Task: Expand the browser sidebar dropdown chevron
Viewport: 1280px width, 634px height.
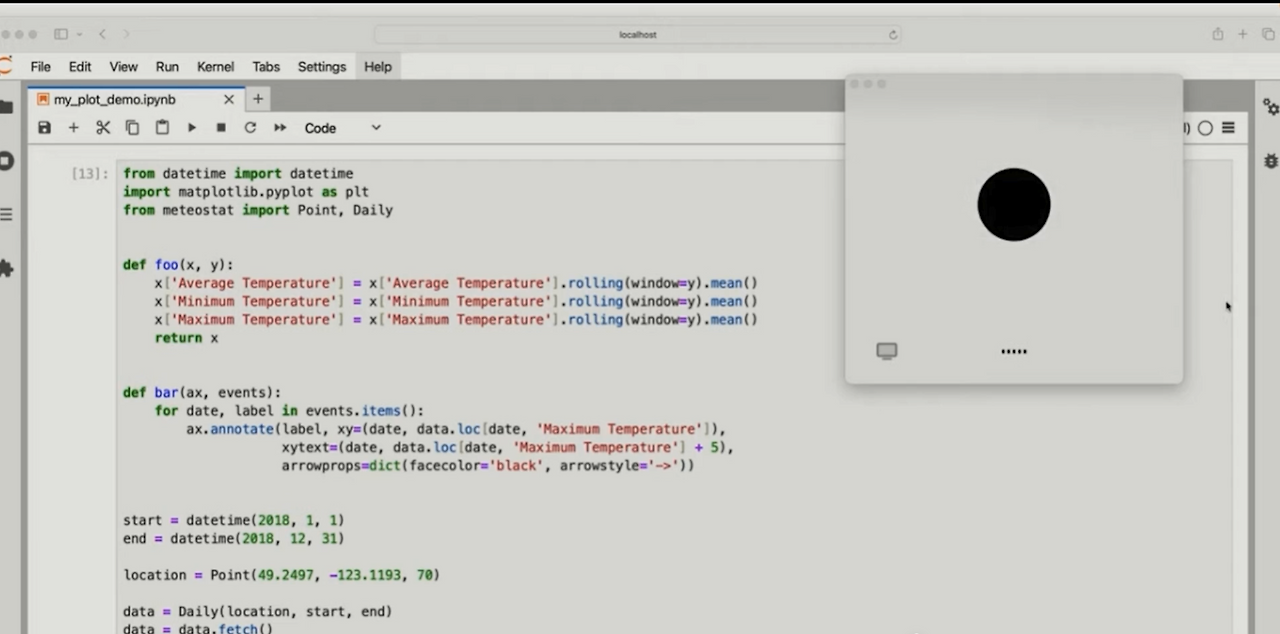Action: point(79,34)
